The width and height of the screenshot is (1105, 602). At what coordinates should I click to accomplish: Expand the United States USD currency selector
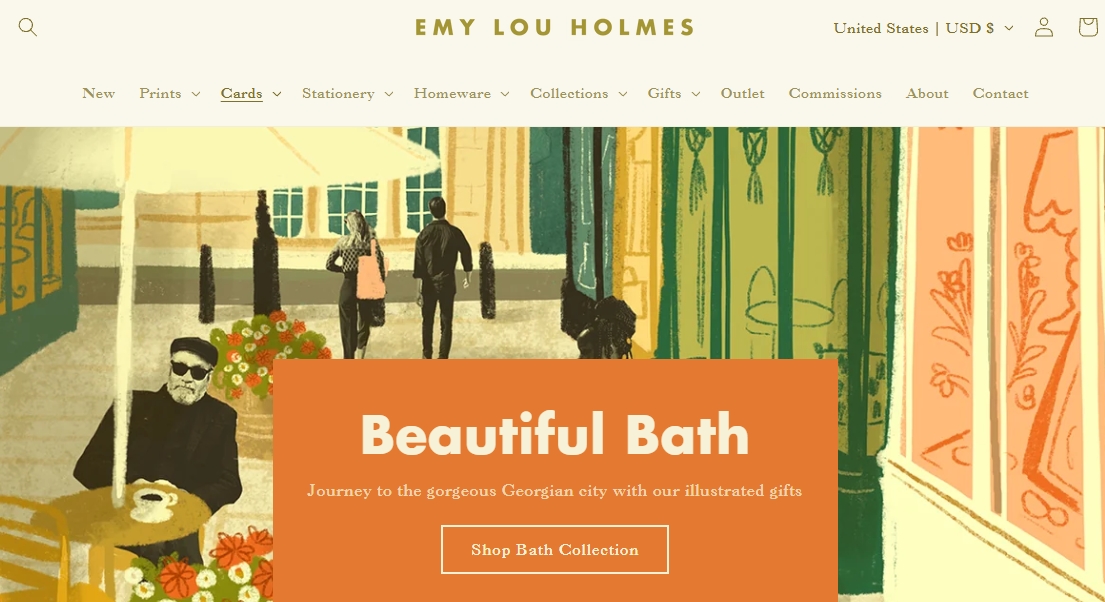tap(923, 28)
